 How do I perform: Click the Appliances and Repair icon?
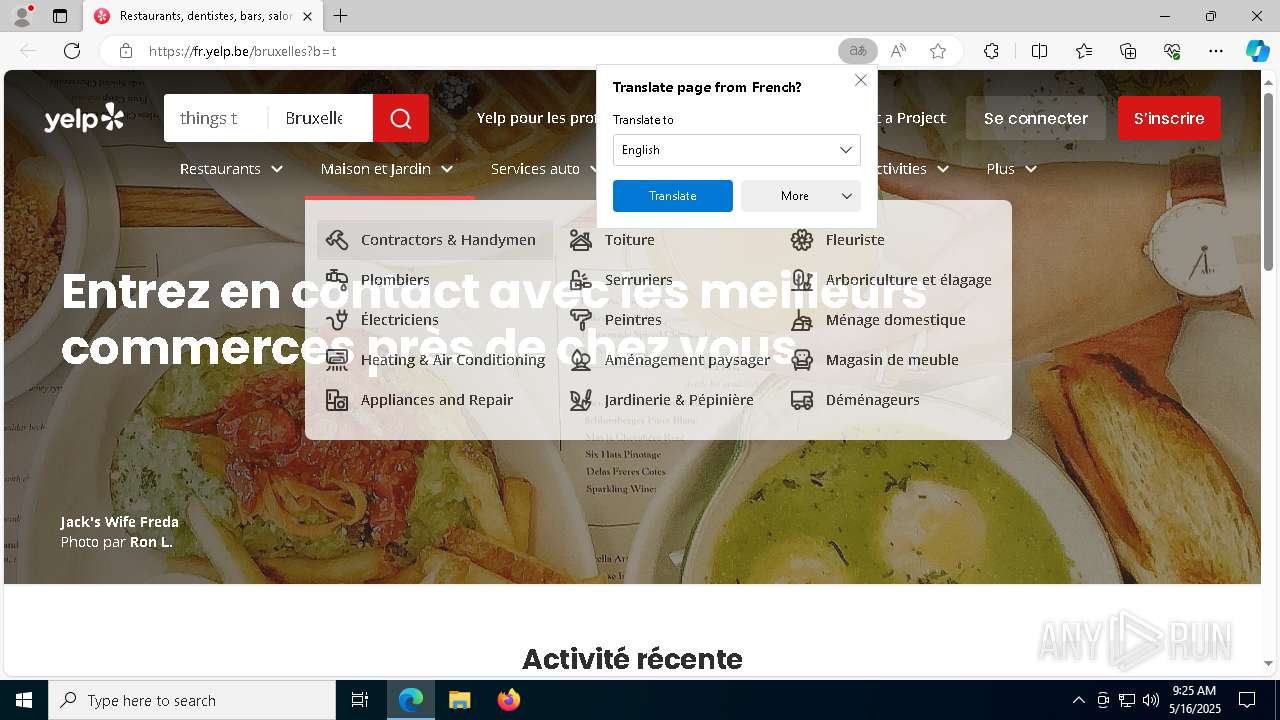point(337,400)
